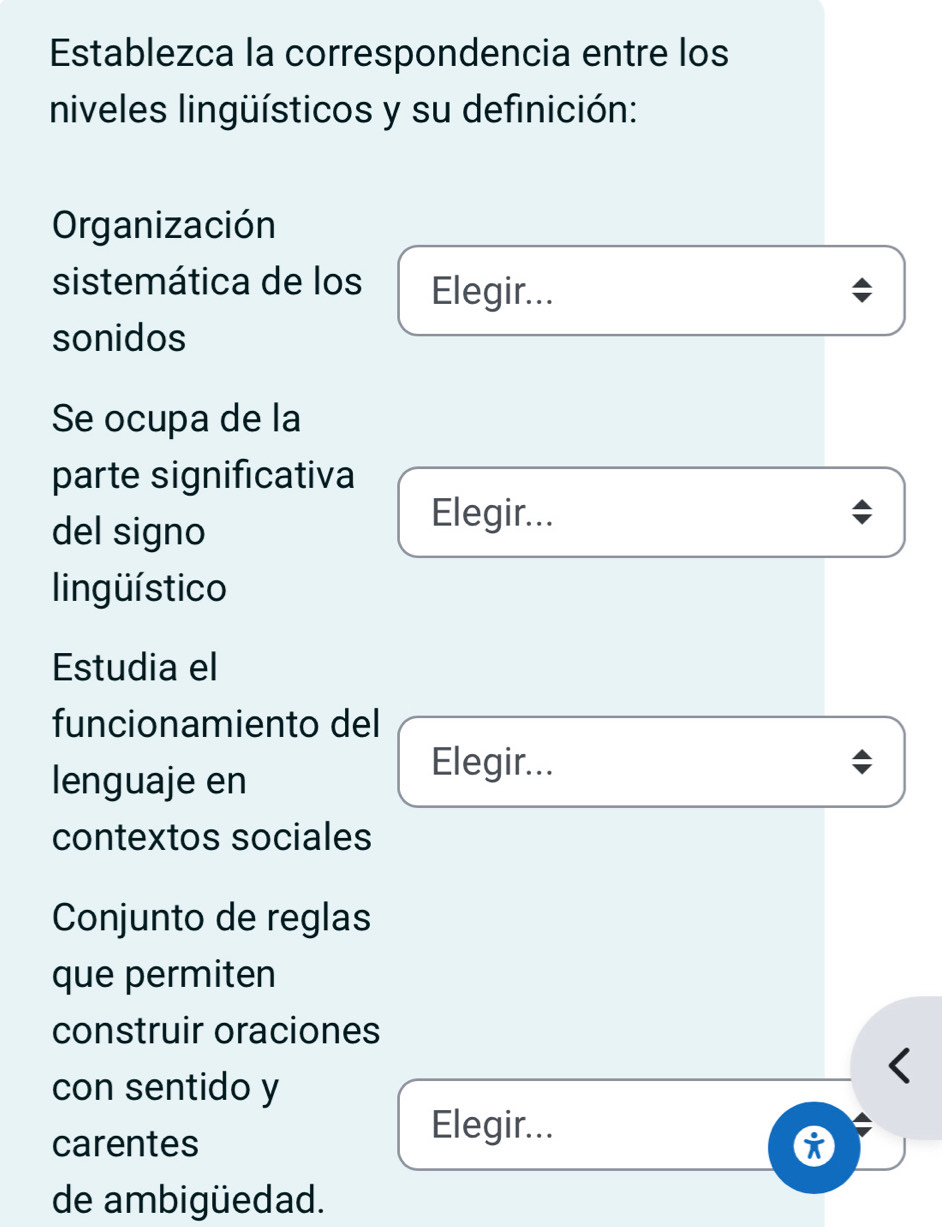Open dropdown for 'Conjunto de reglas' definition
942x1227 pixels.
651,1124
